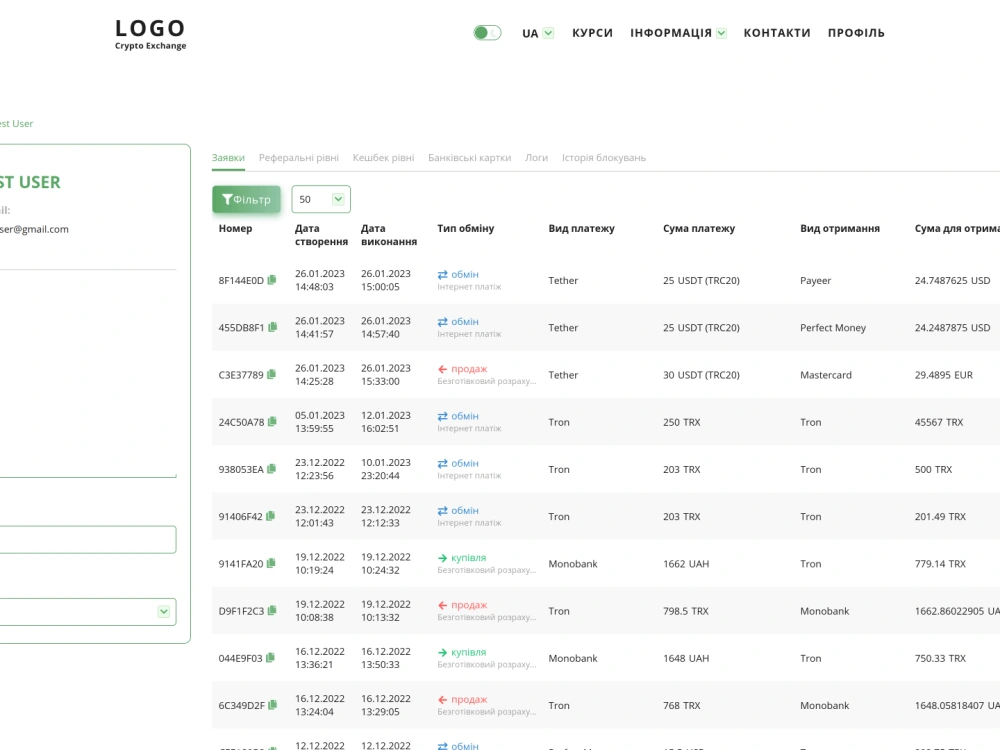Open the Банківські картки tab
The width and height of the screenshot is (1000, 750).
469,158
